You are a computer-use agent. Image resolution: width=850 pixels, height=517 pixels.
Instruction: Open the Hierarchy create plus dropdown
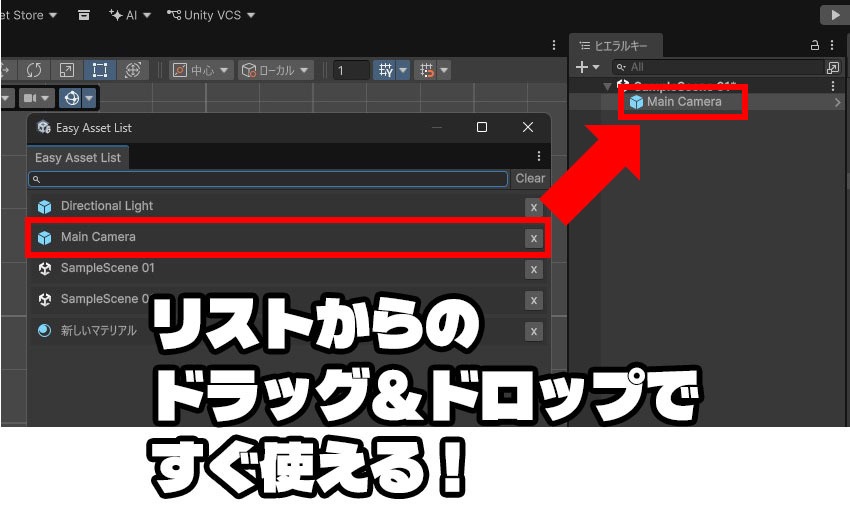(x=587, y=67)
